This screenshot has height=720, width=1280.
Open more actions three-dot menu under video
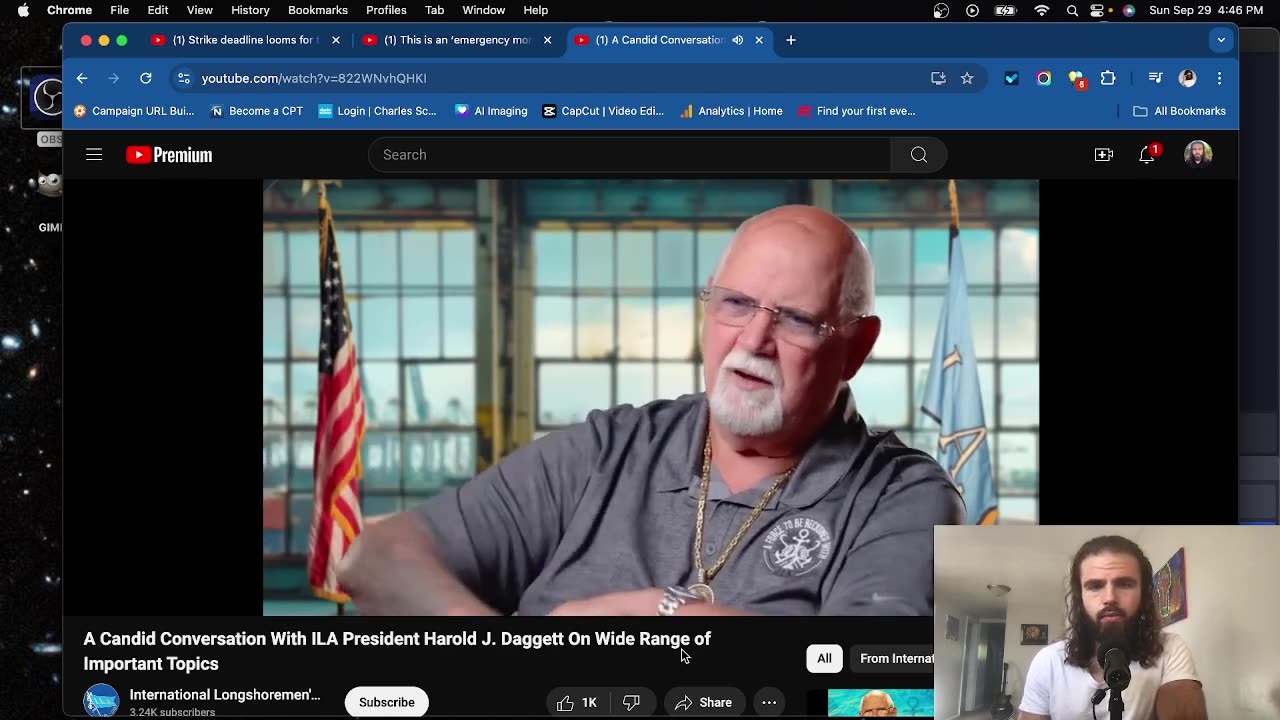(769, 702)
